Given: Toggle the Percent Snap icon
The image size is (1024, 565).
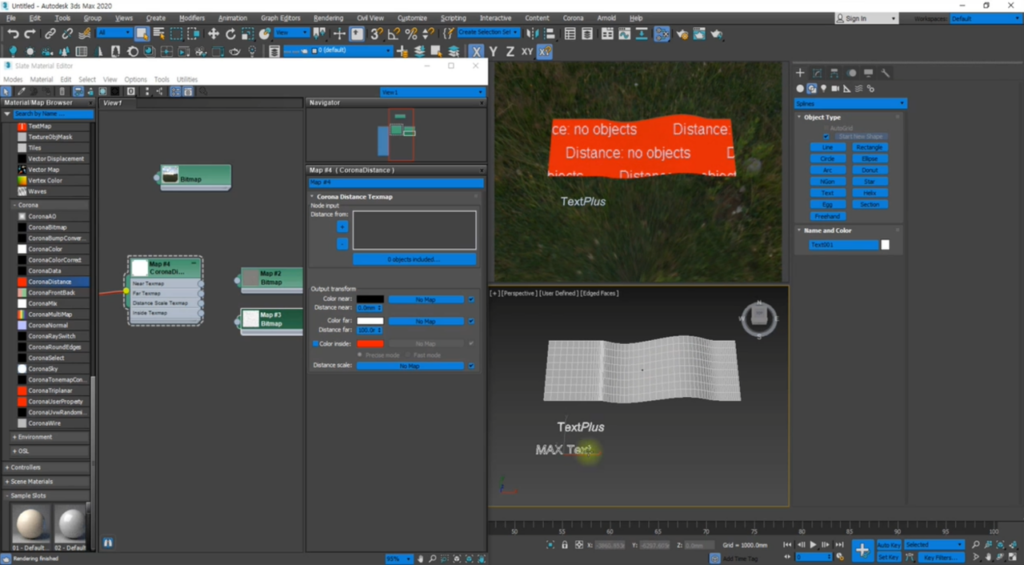Looking at the screenshot, I should [411, 34].
